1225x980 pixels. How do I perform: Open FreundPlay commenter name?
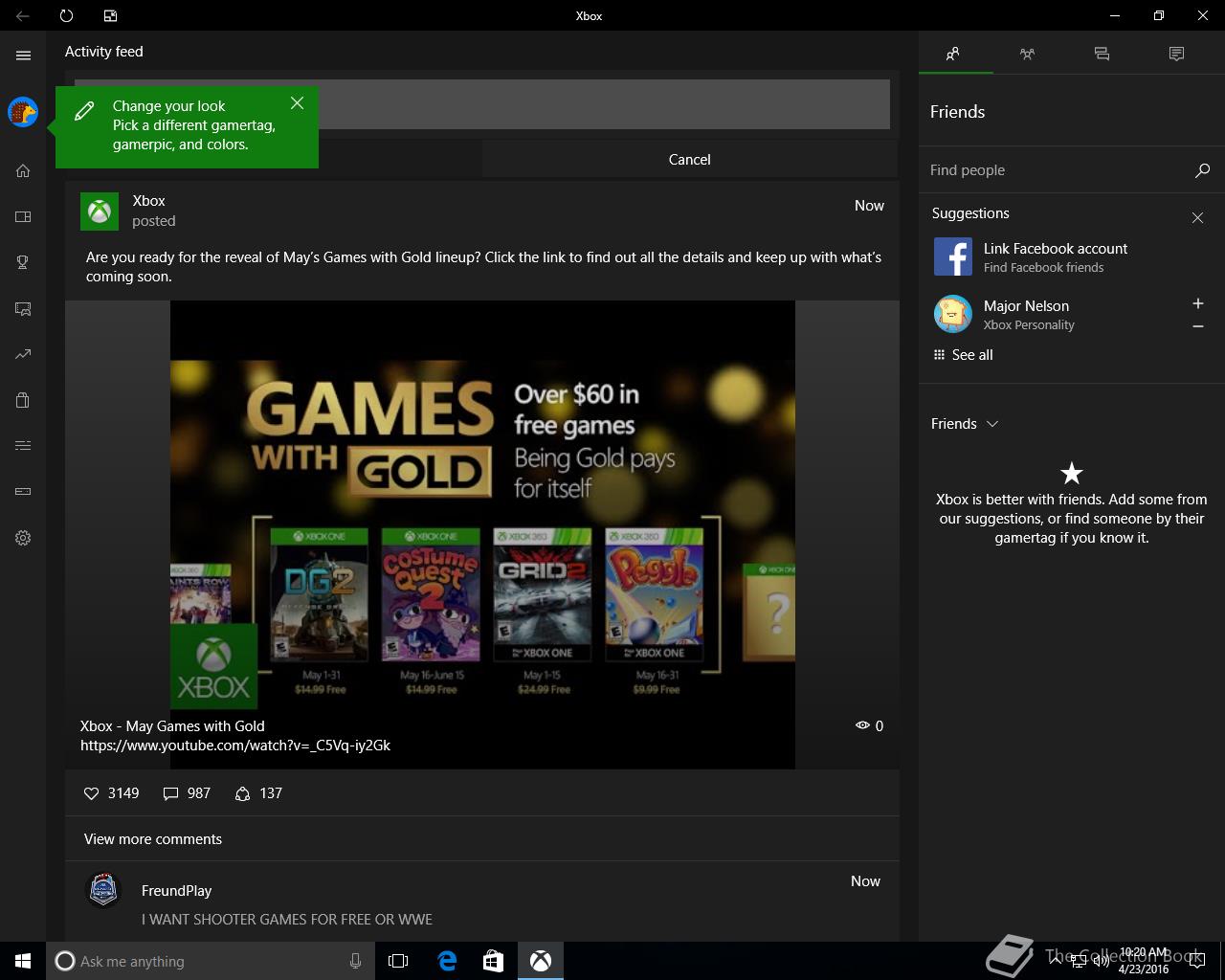pyautogui.click(x=176, y=891)
